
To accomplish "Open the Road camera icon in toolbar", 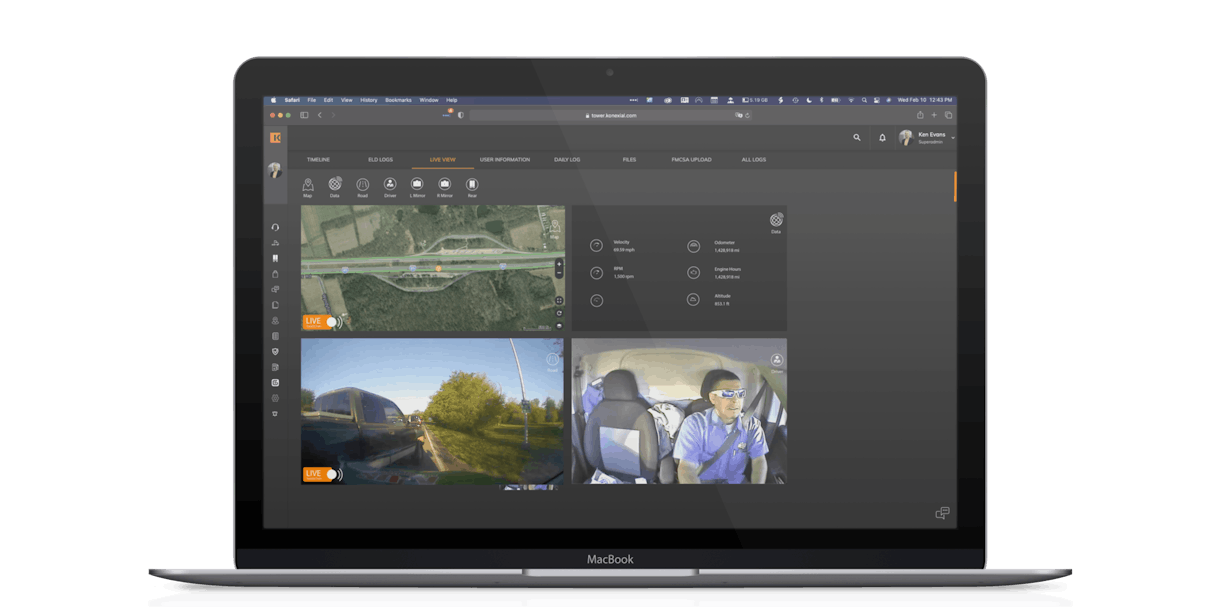I will click(x=363, y=185).
